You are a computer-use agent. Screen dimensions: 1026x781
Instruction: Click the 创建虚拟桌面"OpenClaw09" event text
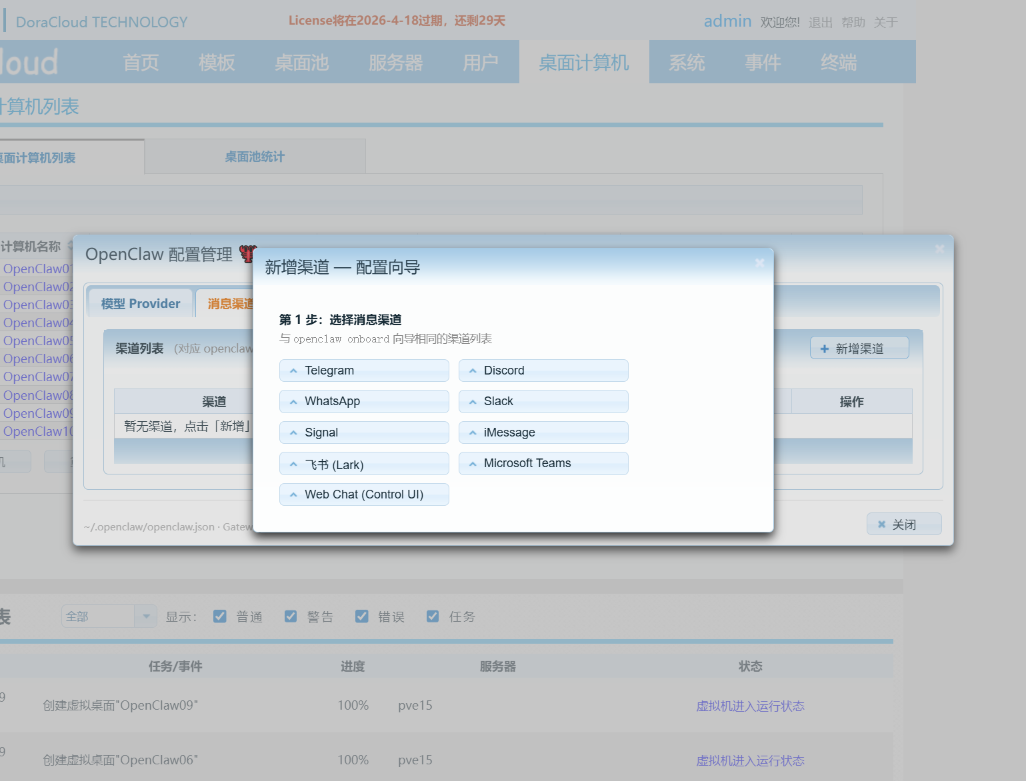[120, 705]
